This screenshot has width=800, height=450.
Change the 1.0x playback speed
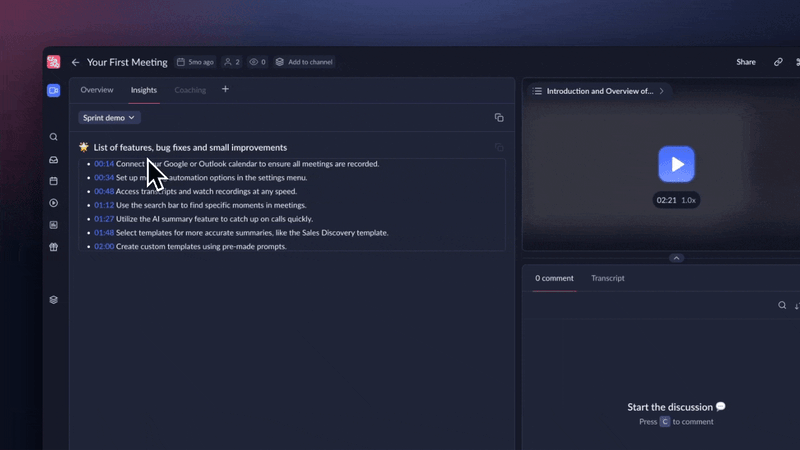(x=688, y=200)
